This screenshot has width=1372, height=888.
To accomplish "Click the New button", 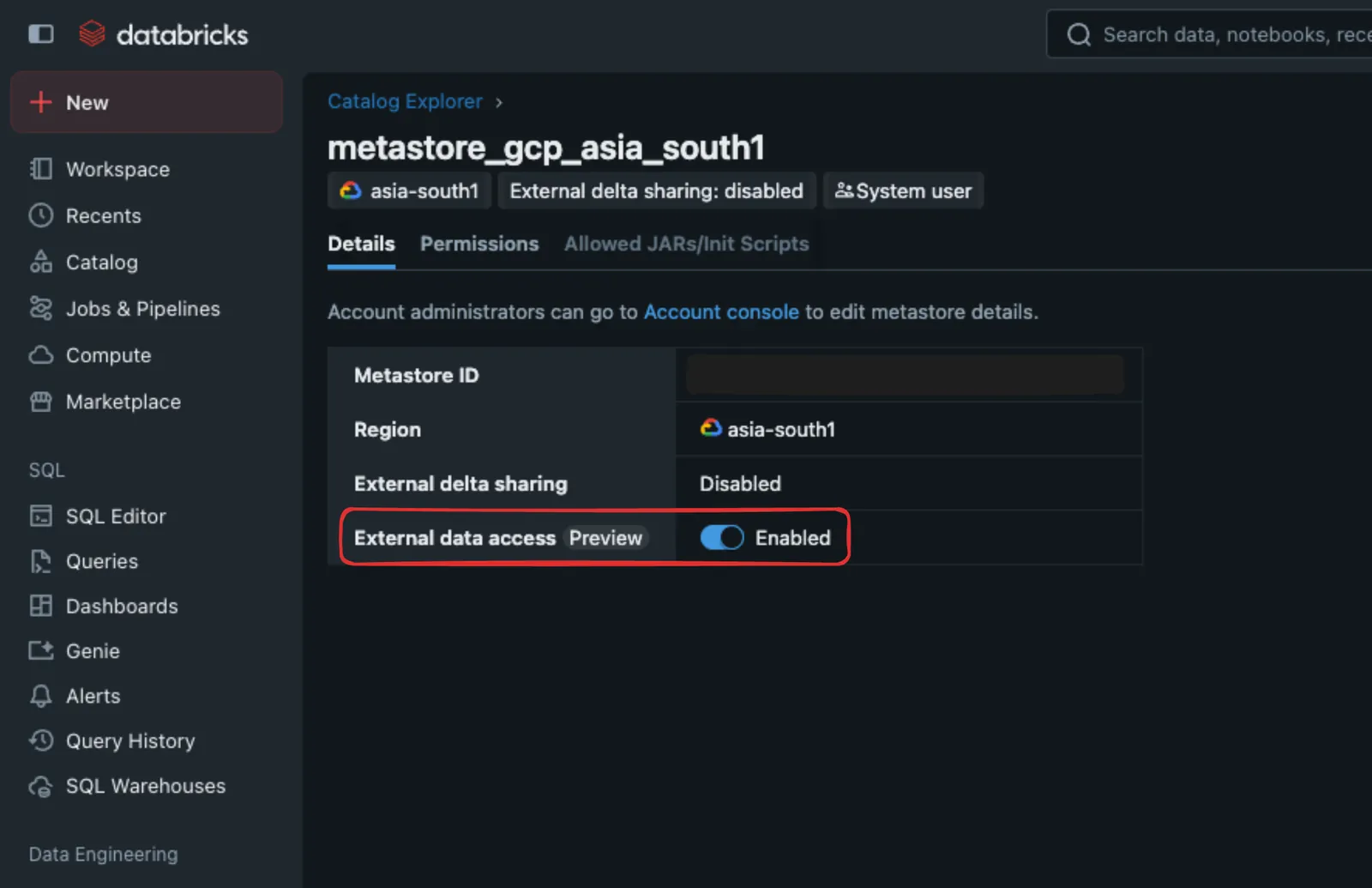I will [x=147, y=102].
